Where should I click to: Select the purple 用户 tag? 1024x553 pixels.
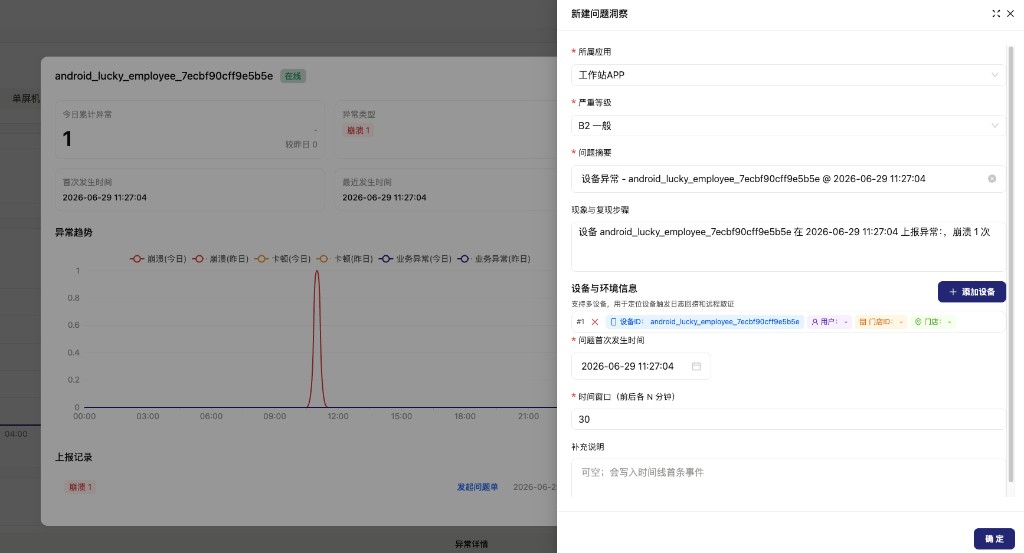coord(829,322)
